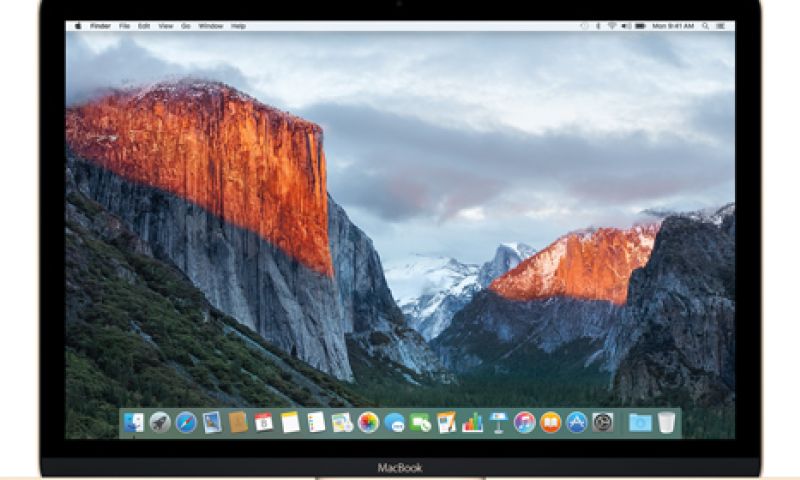Open the yellow Notes app icon
The height and width of the screenshot is (480, 800).
point(290,422)
